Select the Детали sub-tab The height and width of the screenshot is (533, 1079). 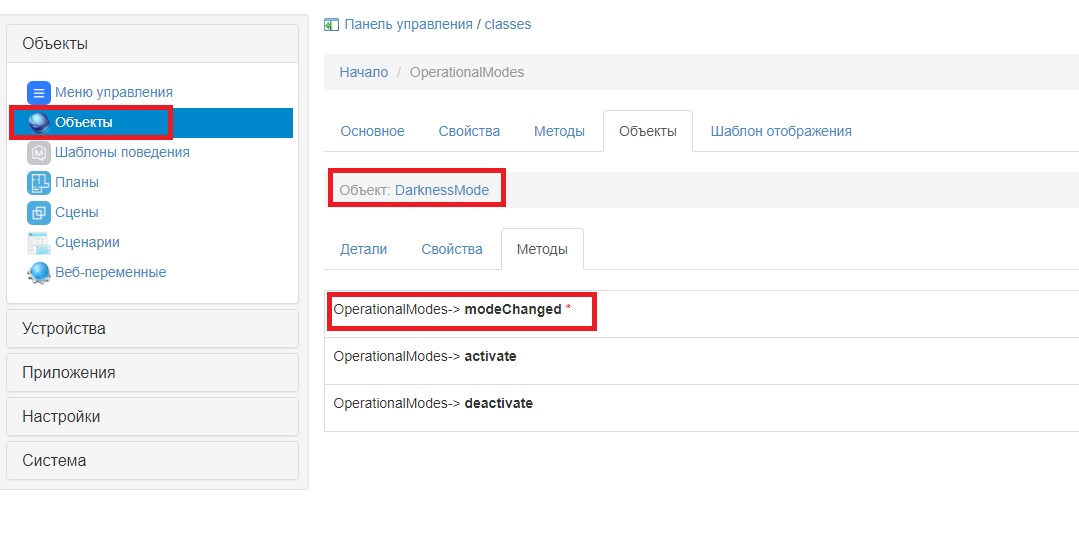tap(363, 249)
